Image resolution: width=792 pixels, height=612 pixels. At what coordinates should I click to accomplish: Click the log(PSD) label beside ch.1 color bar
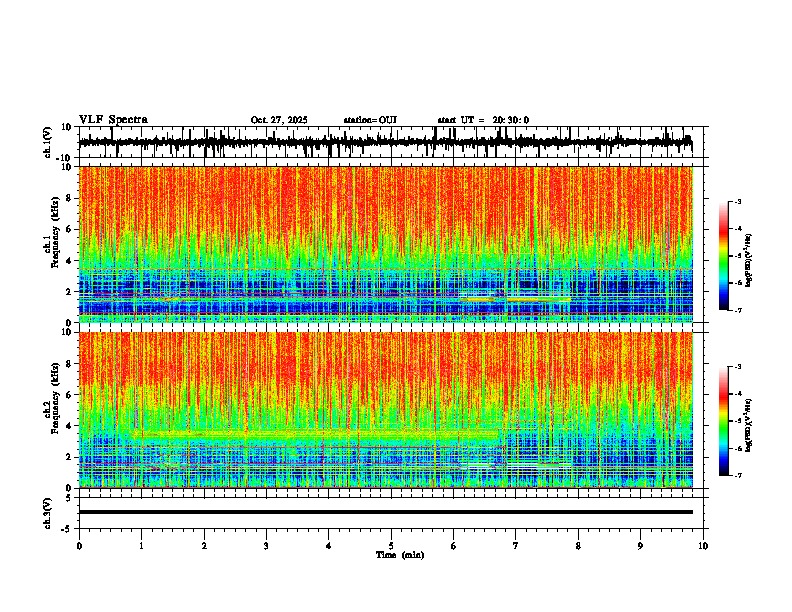[749, 261]
